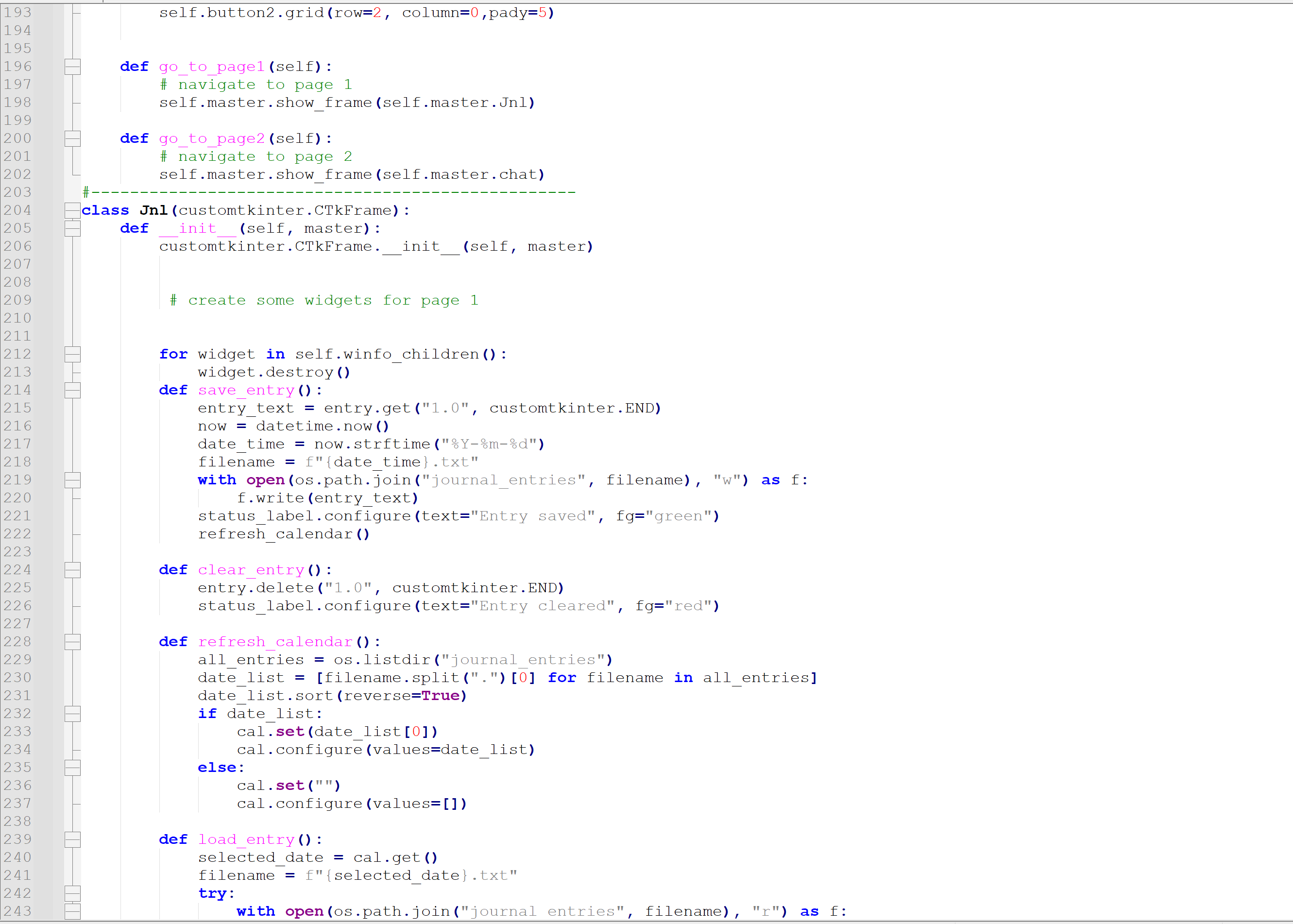The height and width of the screenshot is (924, 1293).
Task: Collapse the save_entry function fold marker
Action: pyautogui.click(x=72, y=390)
